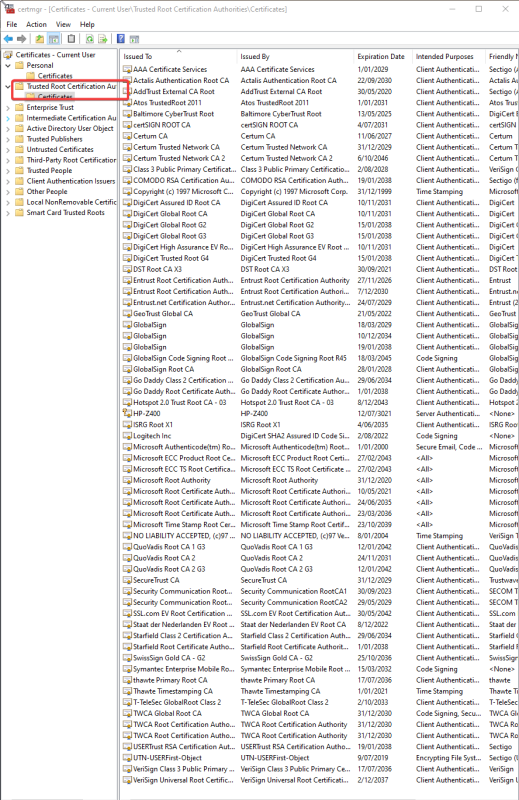
Task: Click certificate icon beside Certum CA
Action: pos(128,136)
